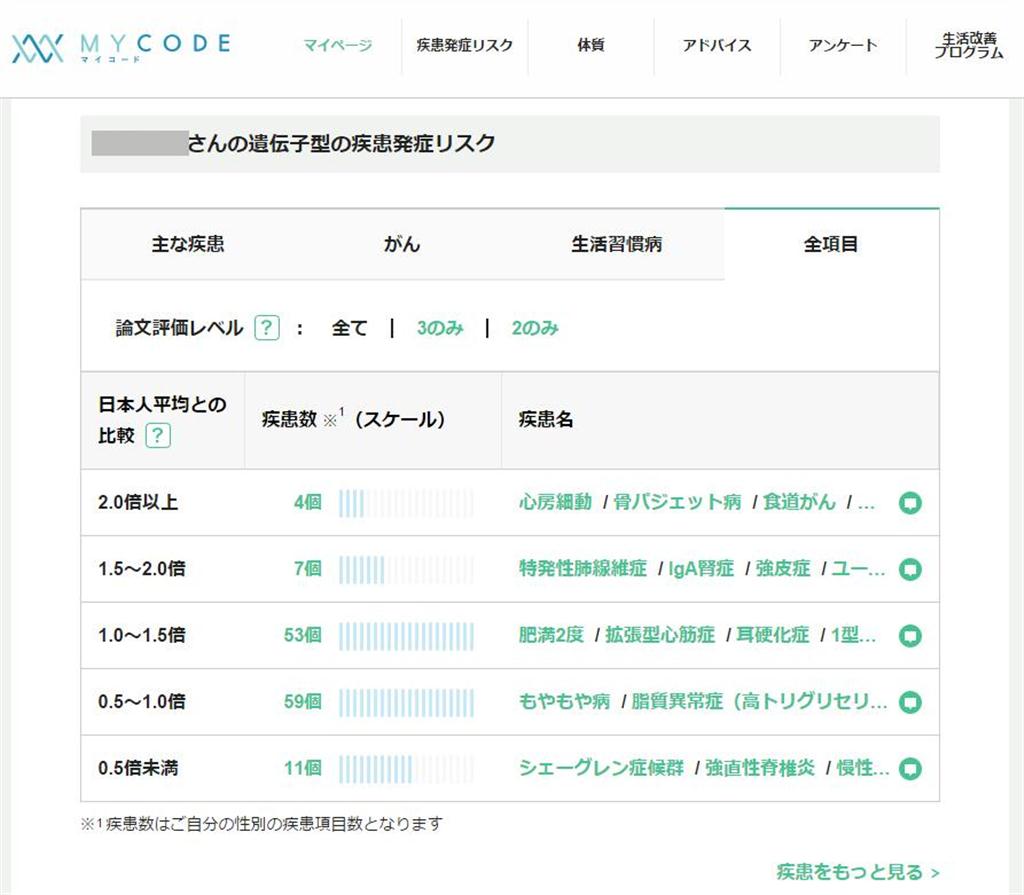Filter paper level to 2のみ

pyautogui.click(x=535, y=328)
